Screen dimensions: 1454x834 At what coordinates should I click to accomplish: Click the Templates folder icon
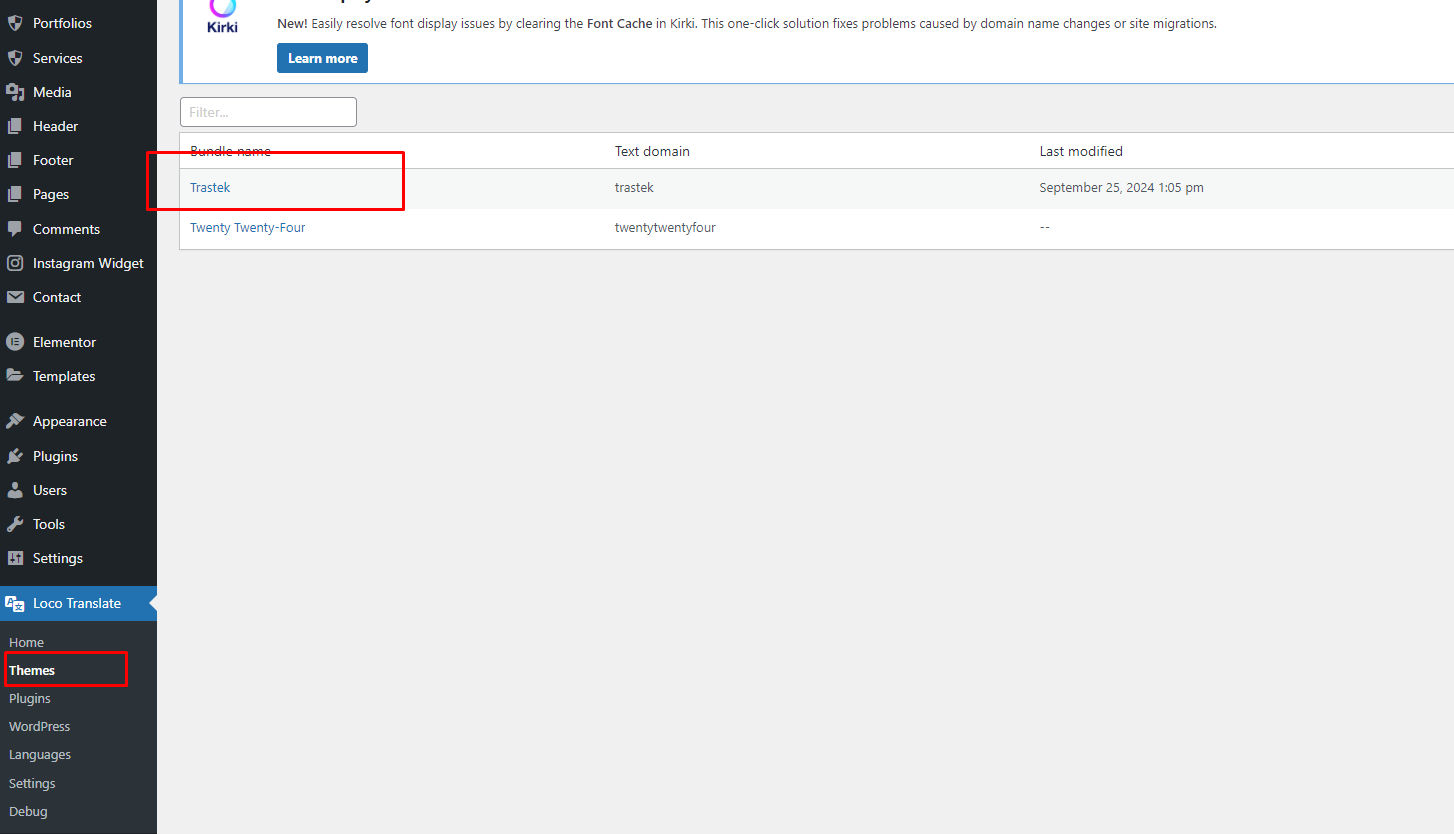(x=15, y=376)
